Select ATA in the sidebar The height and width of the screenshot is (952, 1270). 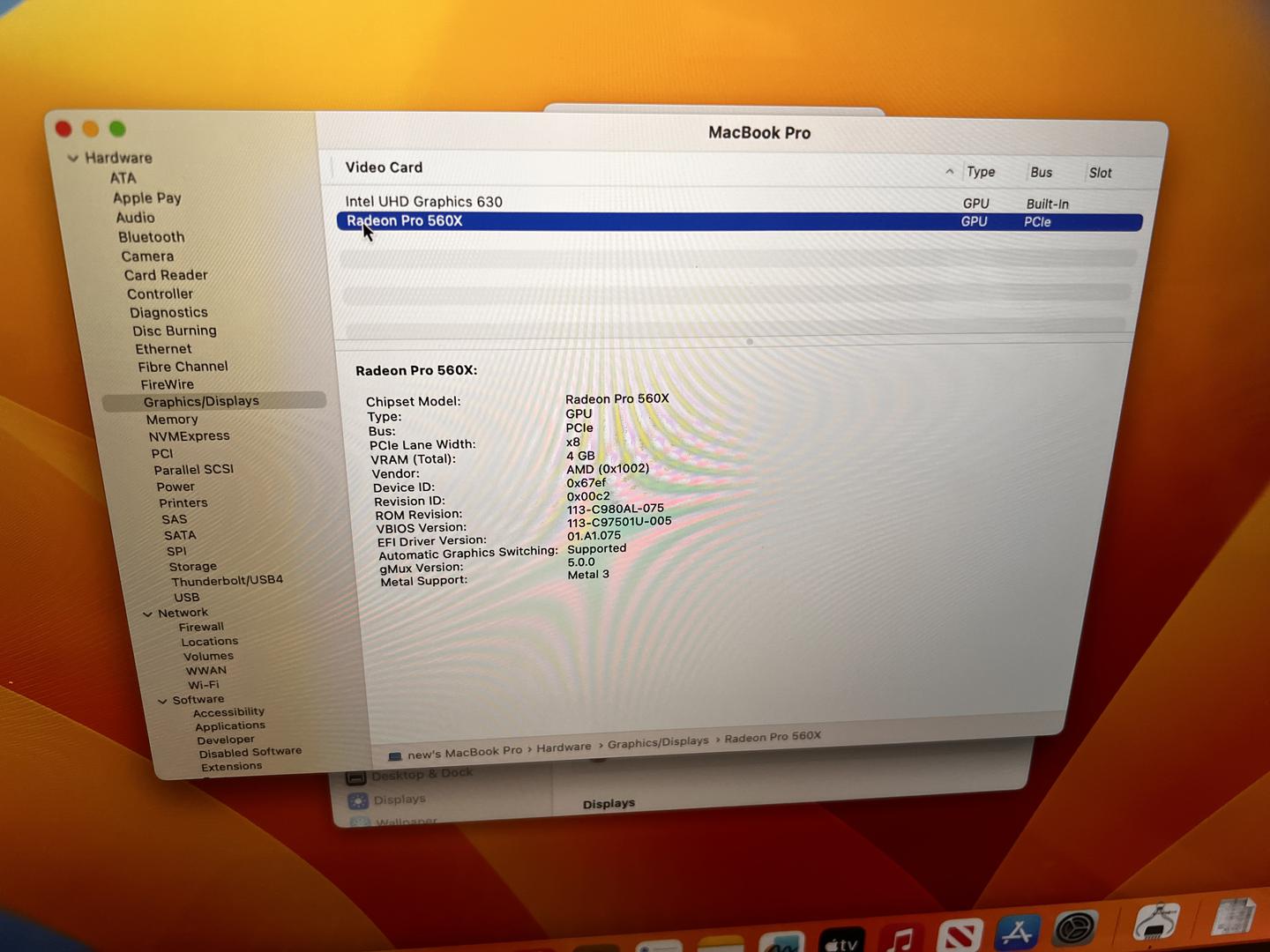(123, 178)
